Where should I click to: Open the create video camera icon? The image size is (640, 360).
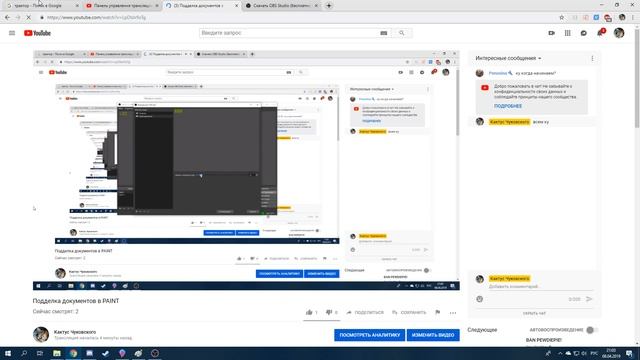551,33
